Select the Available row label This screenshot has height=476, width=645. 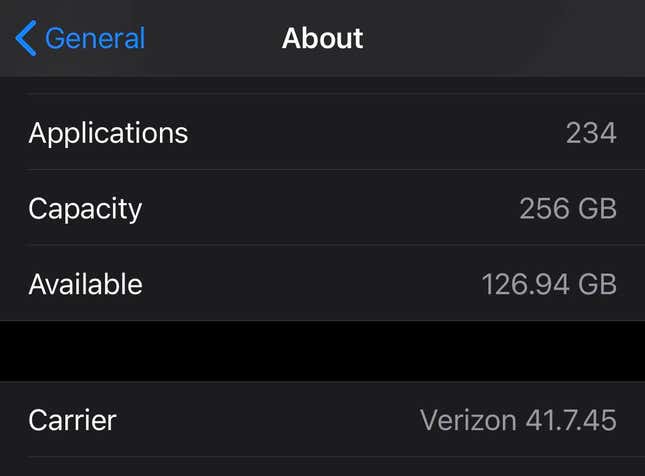coord(86,284)
